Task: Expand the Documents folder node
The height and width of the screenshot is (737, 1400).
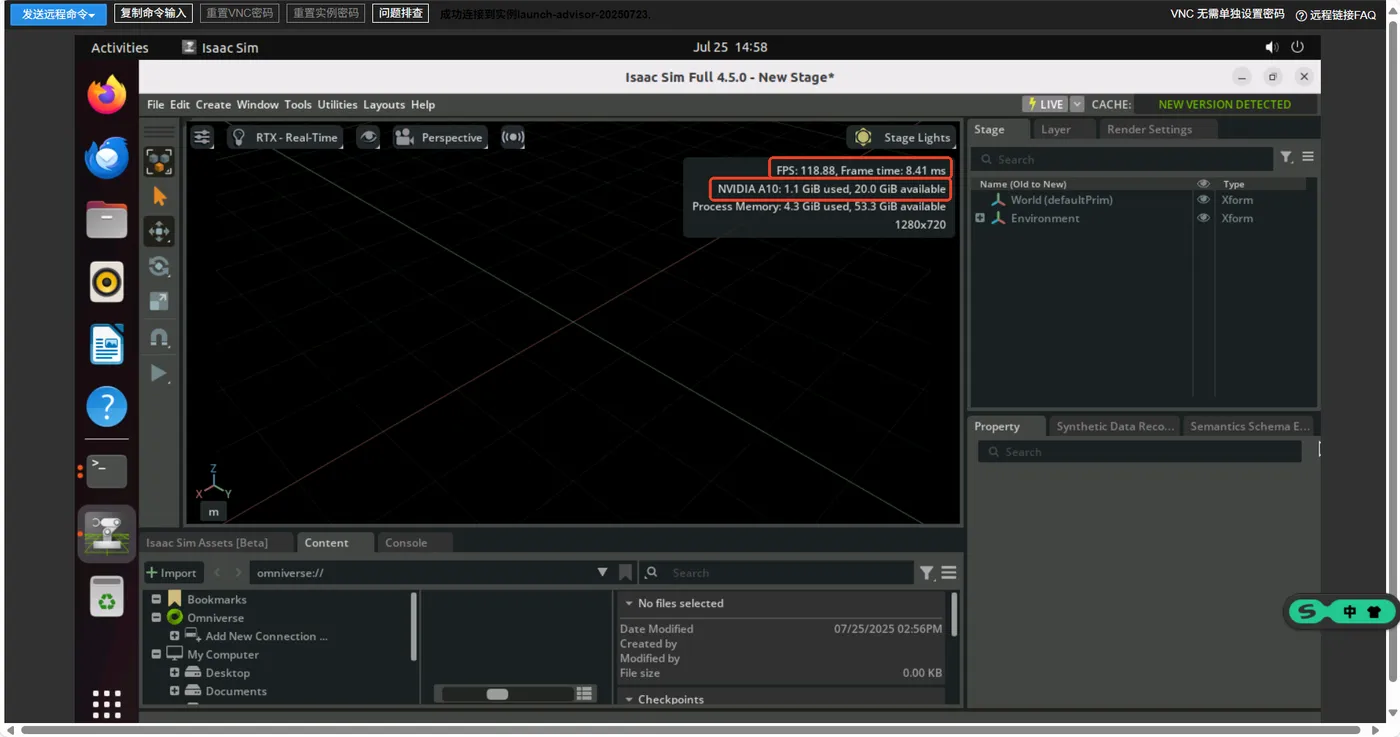Action: pyautogui.click(x=174, y=691)
